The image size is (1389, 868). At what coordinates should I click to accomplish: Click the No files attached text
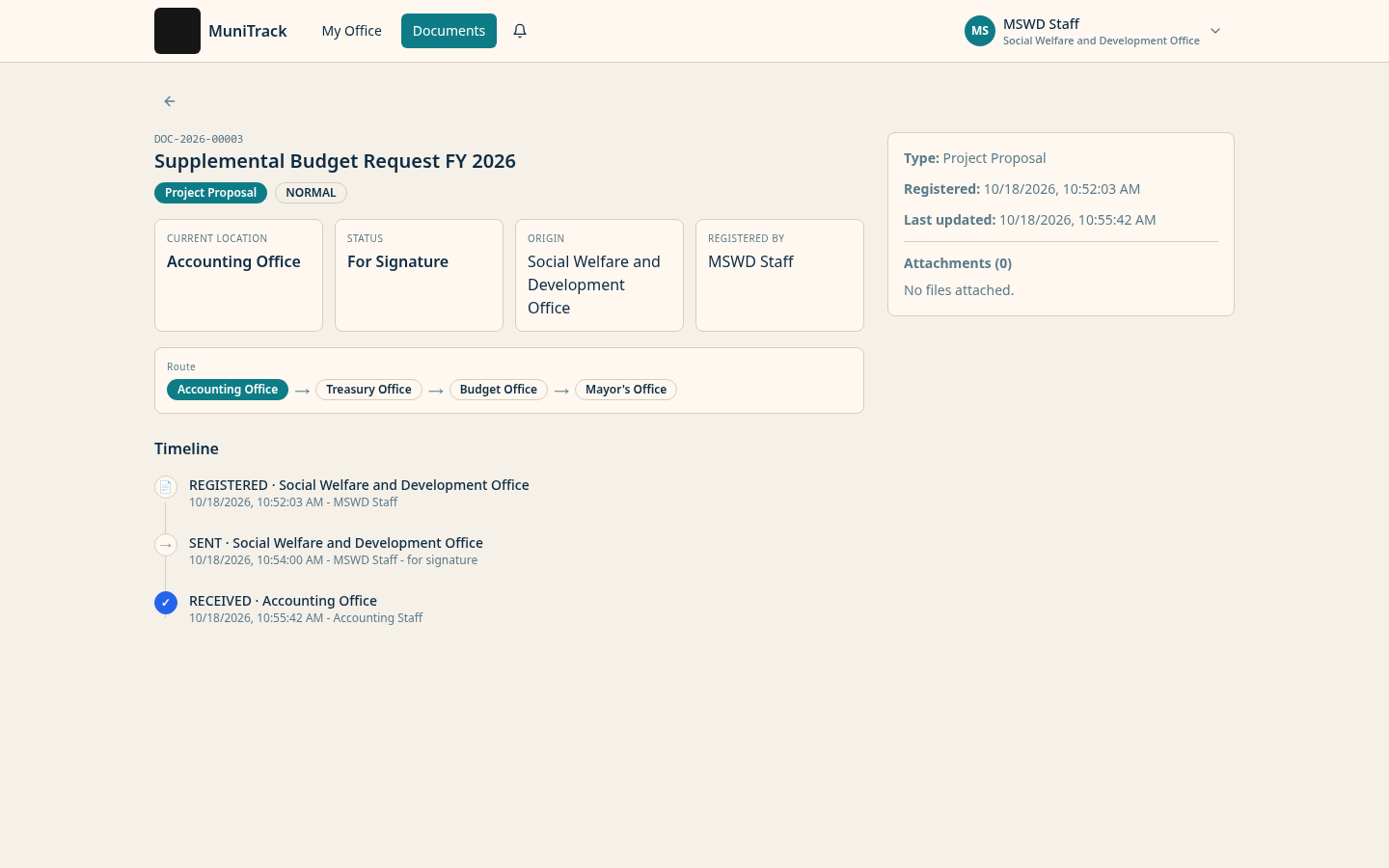959,290
